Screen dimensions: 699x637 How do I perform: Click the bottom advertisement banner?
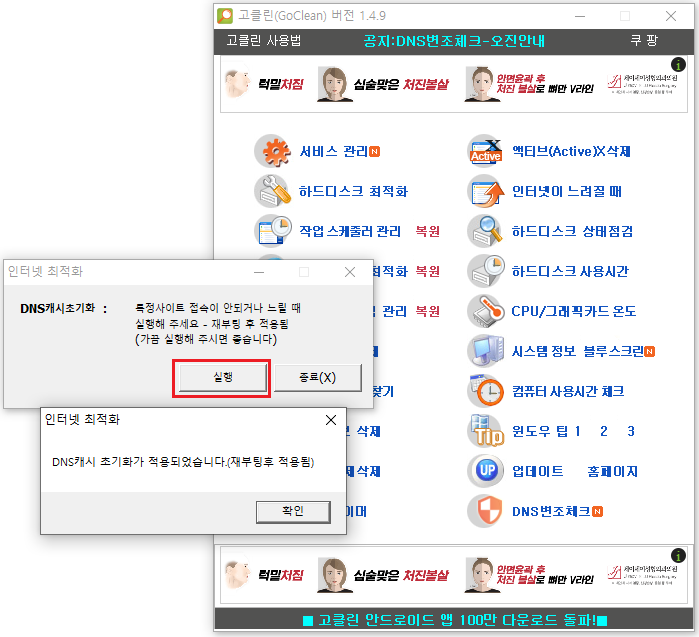point(454,575)
